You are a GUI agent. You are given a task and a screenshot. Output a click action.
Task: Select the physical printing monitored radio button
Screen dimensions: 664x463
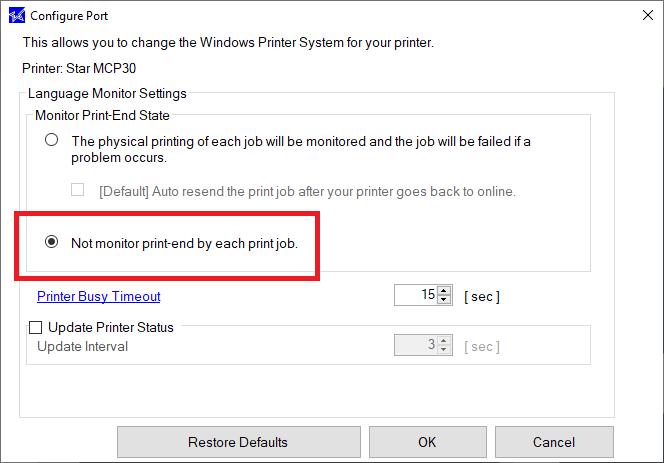click(x=52, y=140)
